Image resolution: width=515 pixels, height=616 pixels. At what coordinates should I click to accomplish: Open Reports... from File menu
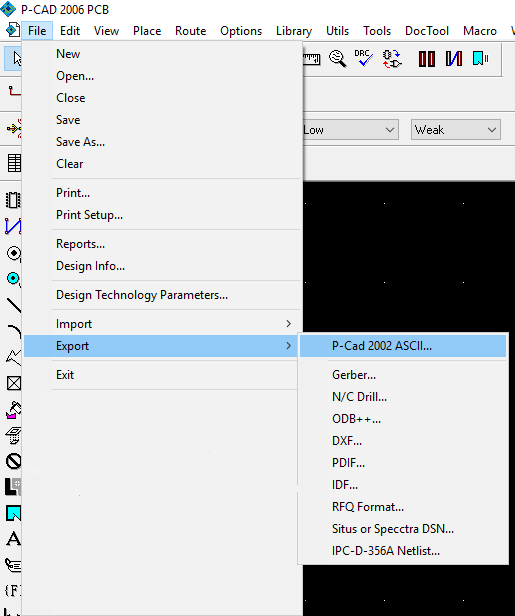[x=162, y=244]
